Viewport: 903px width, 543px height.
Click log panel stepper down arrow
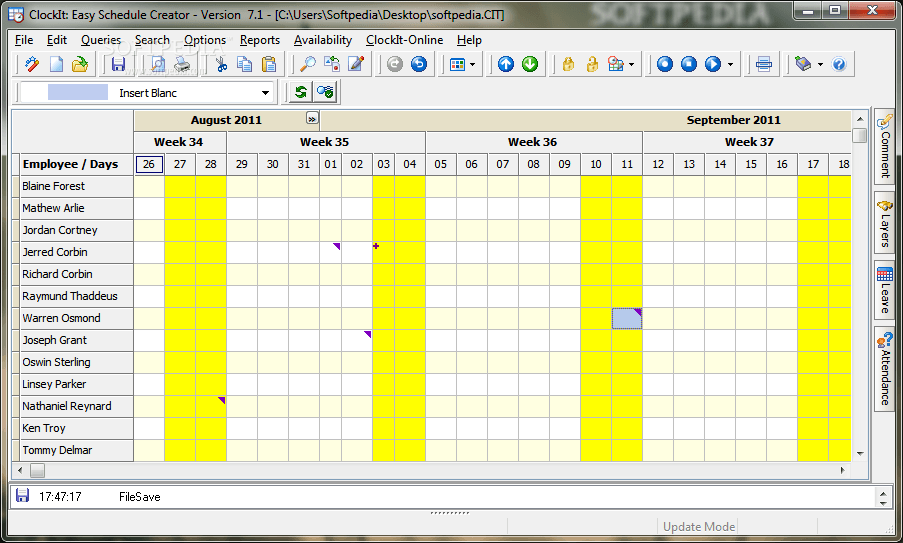click(x=883, y=503)
